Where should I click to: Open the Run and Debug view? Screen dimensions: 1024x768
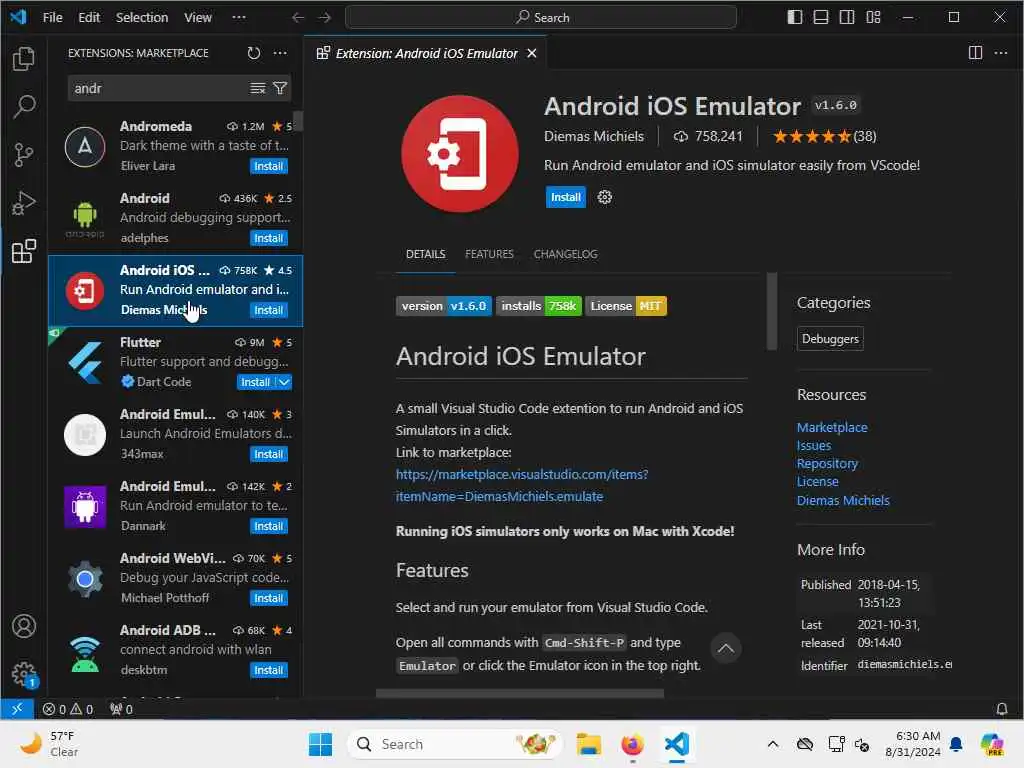(x=24, y=203)
